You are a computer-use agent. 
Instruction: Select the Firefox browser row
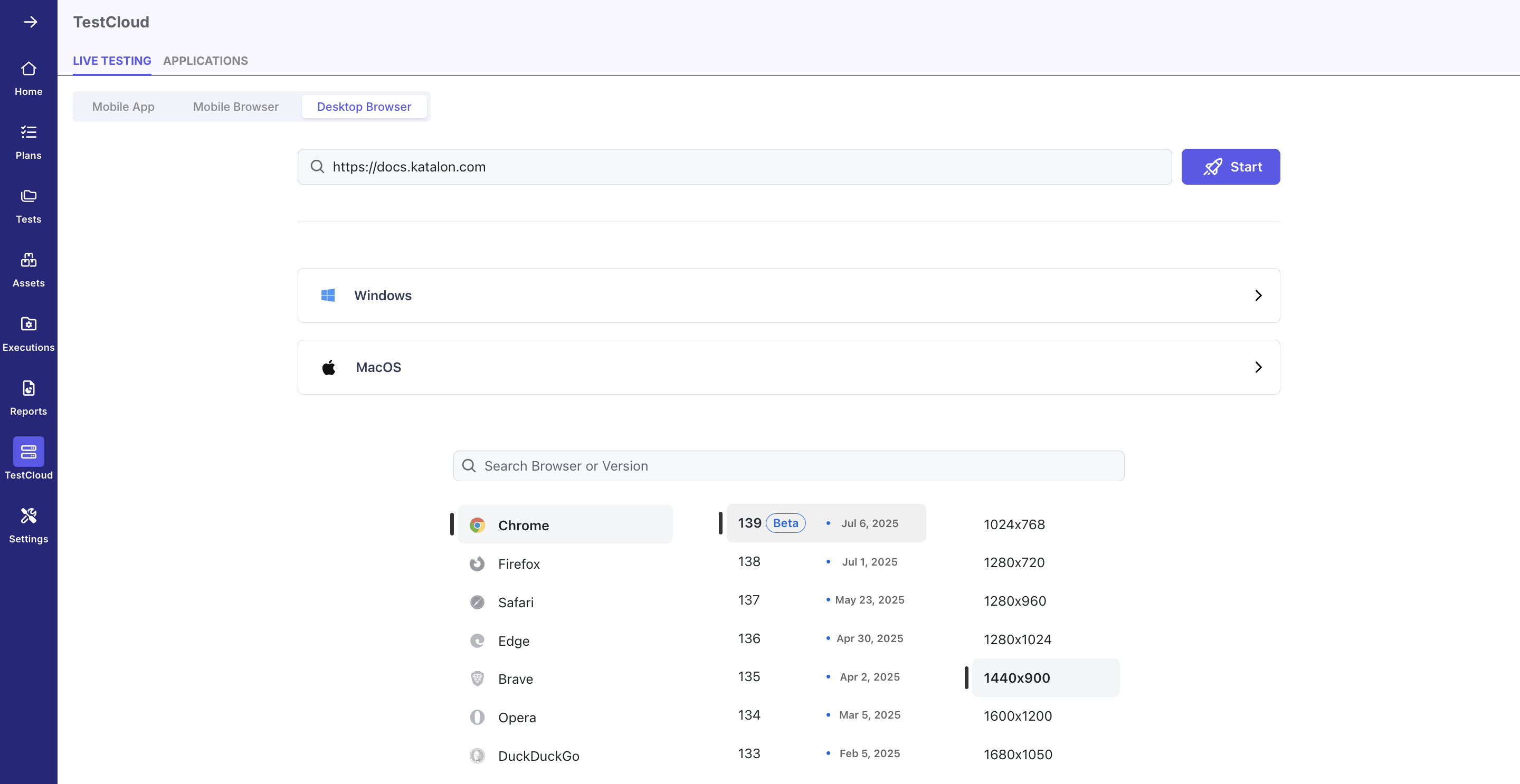coord(565,563)
